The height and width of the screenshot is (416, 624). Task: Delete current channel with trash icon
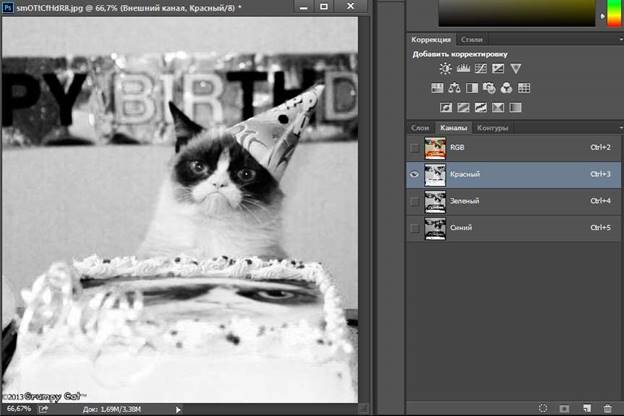tap(608, 408)
